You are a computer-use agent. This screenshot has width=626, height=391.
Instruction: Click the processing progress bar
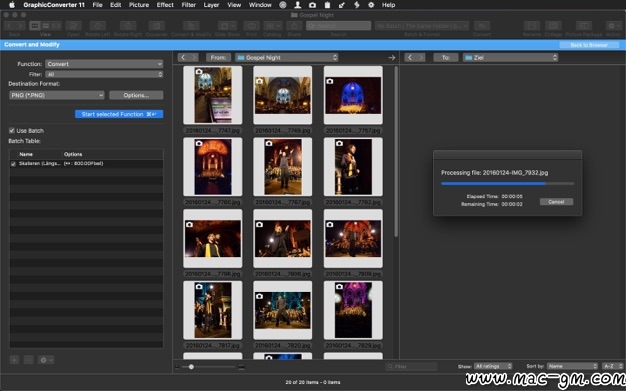507,184
